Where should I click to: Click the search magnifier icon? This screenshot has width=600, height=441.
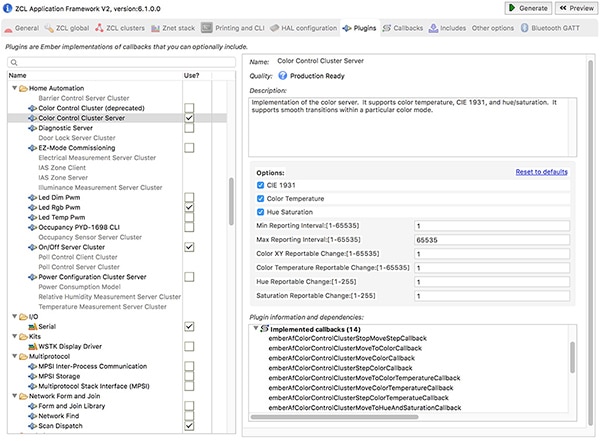[x=12, y=61]
